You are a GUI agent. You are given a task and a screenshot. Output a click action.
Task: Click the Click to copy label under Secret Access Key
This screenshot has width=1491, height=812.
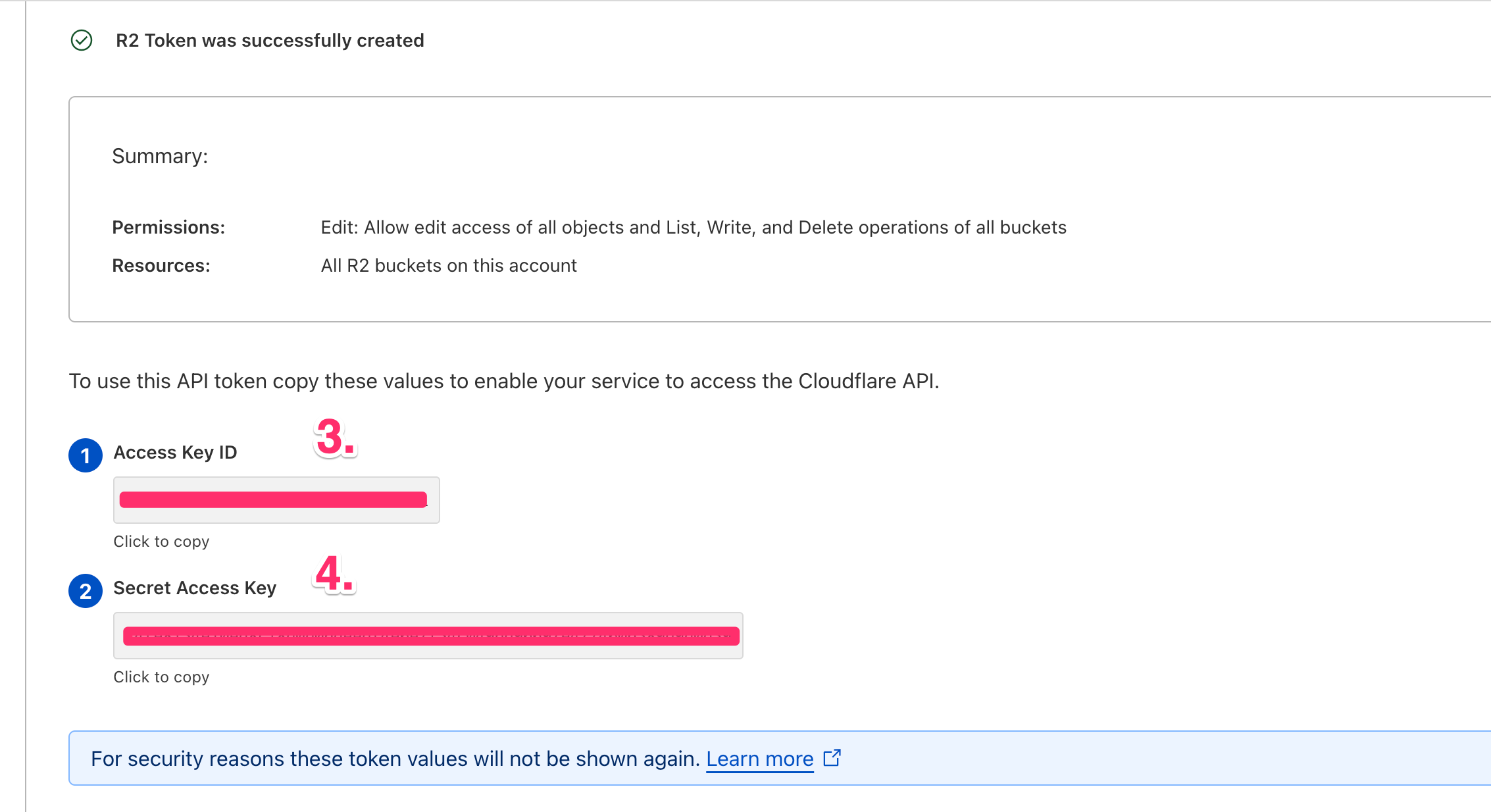[x=161, y=676]
